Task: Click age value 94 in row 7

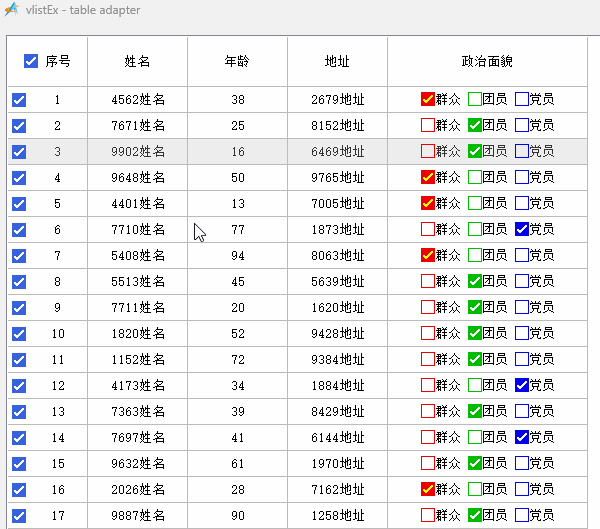Action: pos(237,256)
